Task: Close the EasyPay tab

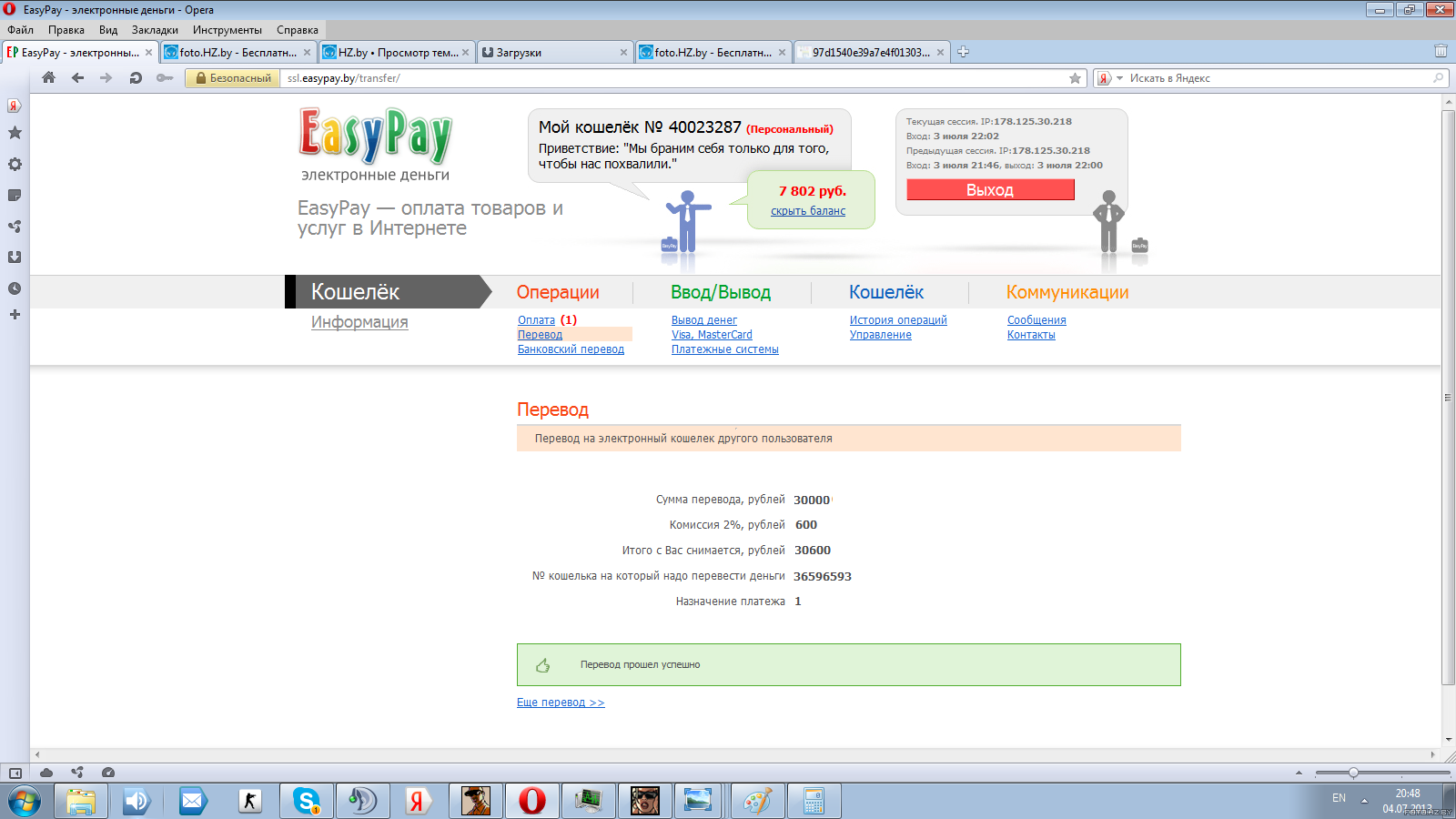Action: [x=149, y=53]
